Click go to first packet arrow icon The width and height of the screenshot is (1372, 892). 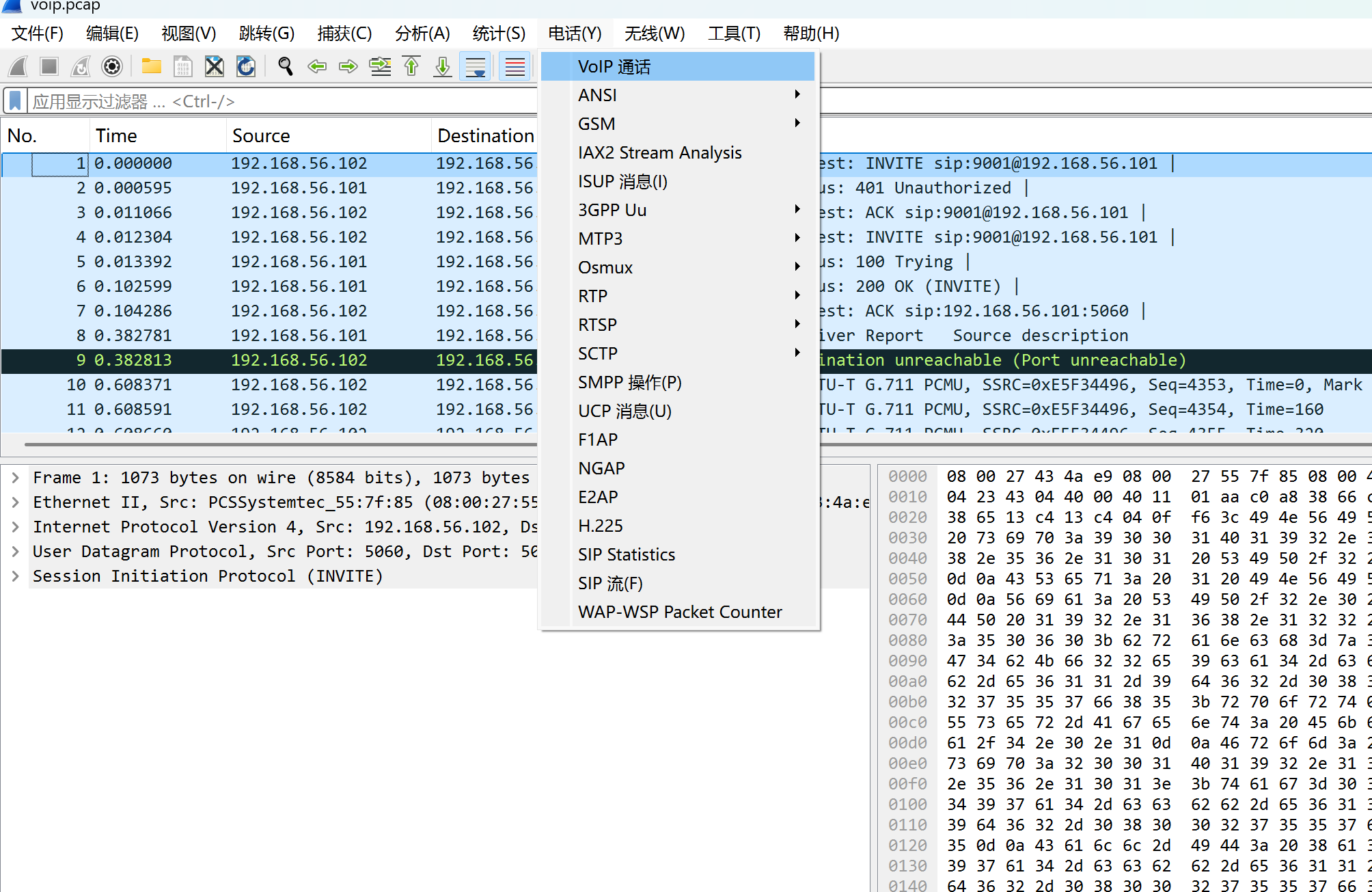click(x=411, y=66)
